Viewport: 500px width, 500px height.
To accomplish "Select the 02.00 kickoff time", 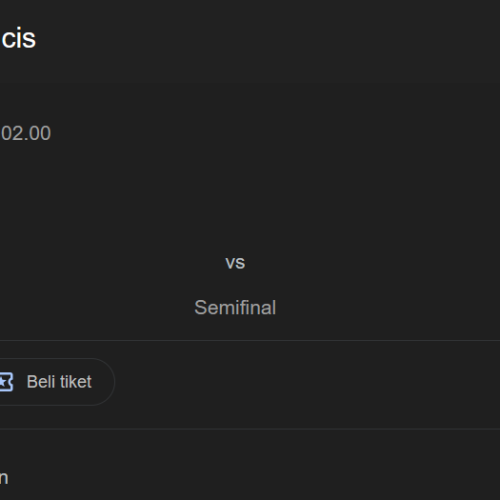I will click(x=26, y=133).
